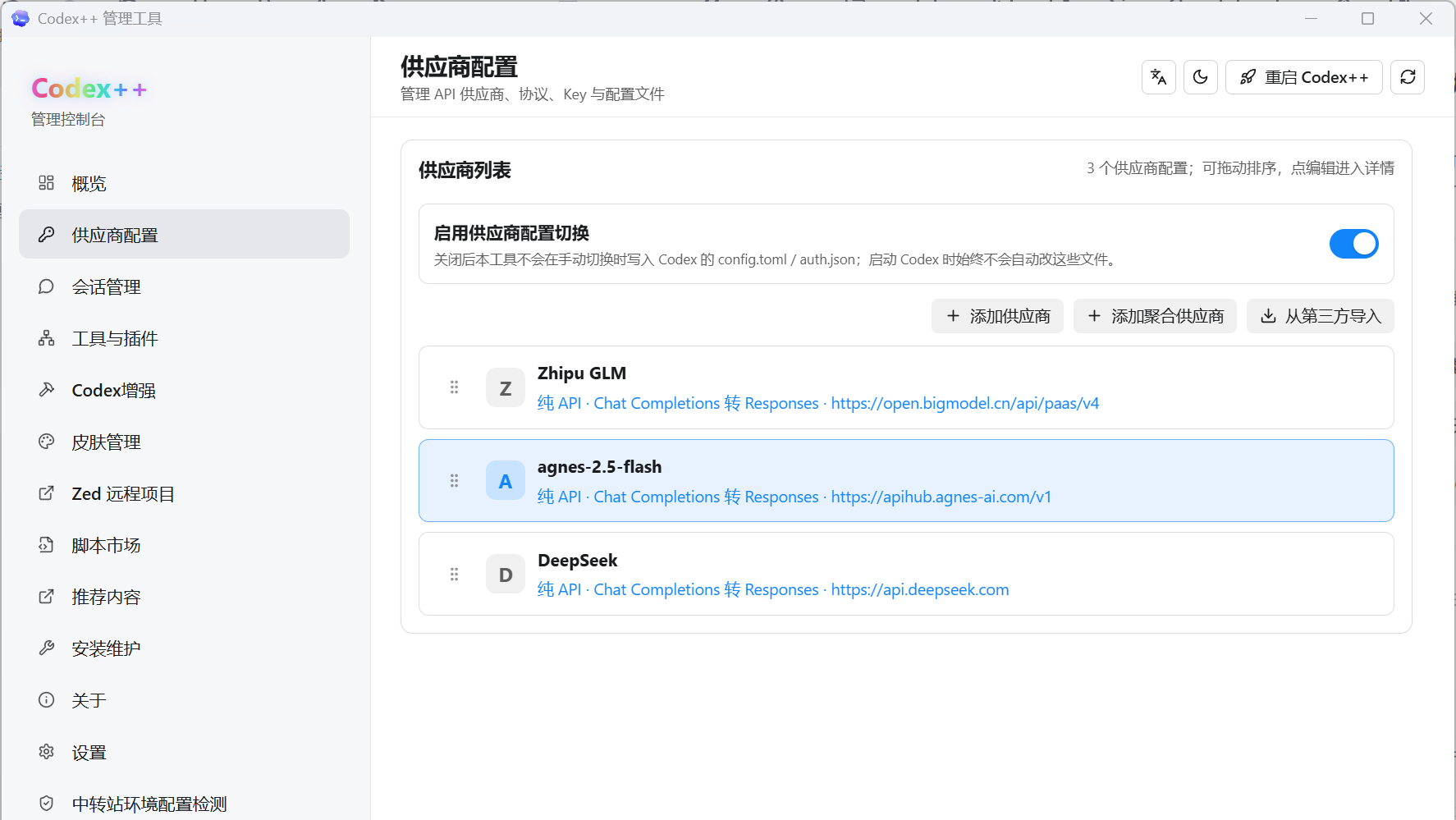Select the DeepSeek provider name
Screen dimensions: 1456x820
[577, 561]
